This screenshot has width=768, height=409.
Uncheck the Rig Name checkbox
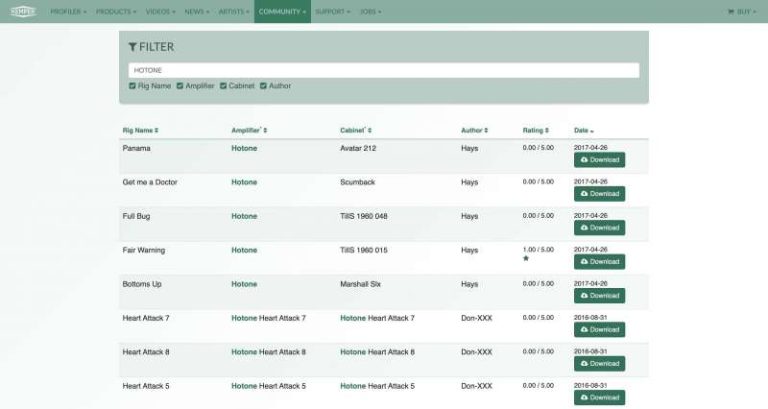click(132, 86)
